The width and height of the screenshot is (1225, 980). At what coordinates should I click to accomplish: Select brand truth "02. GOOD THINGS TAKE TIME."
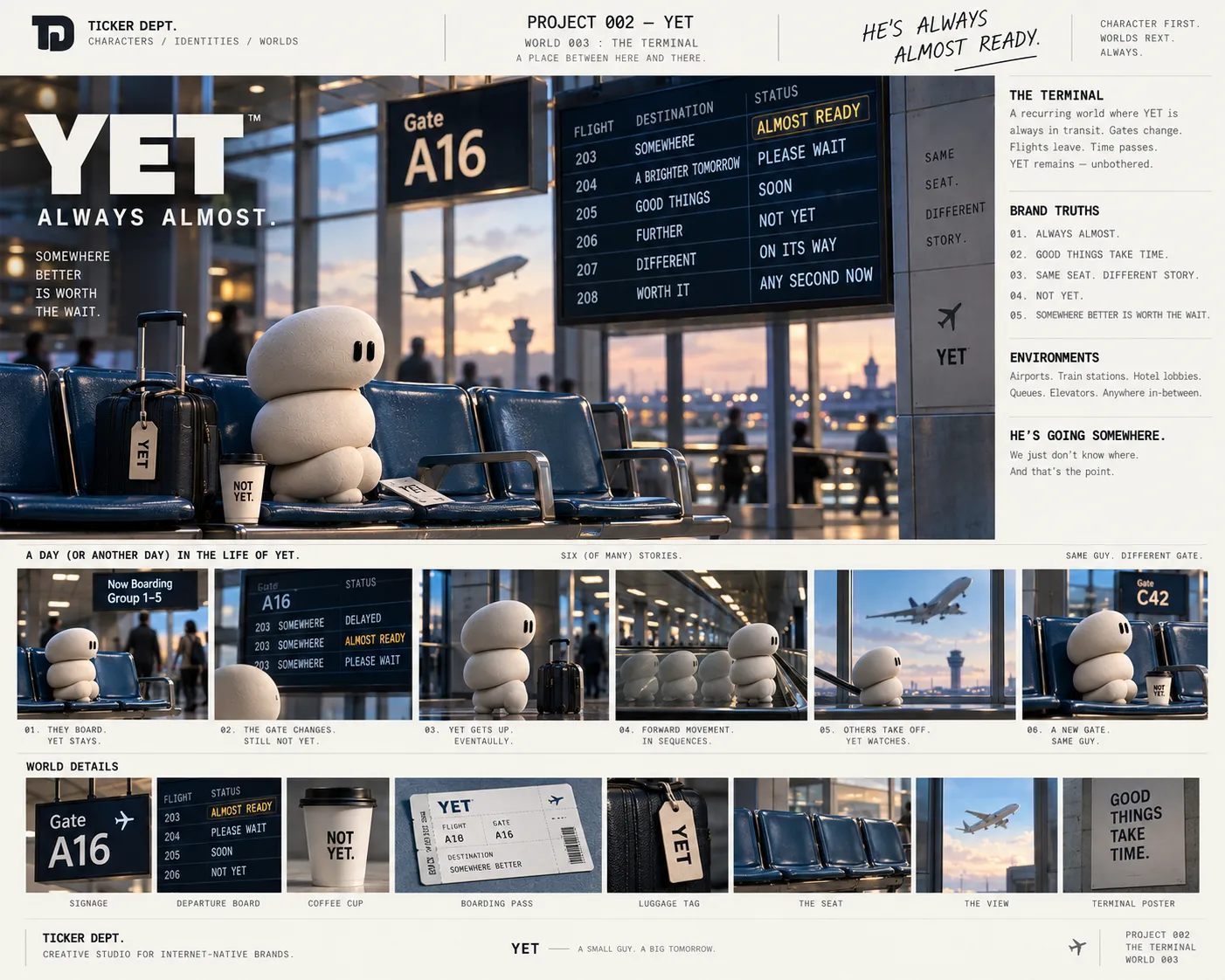1089,254
